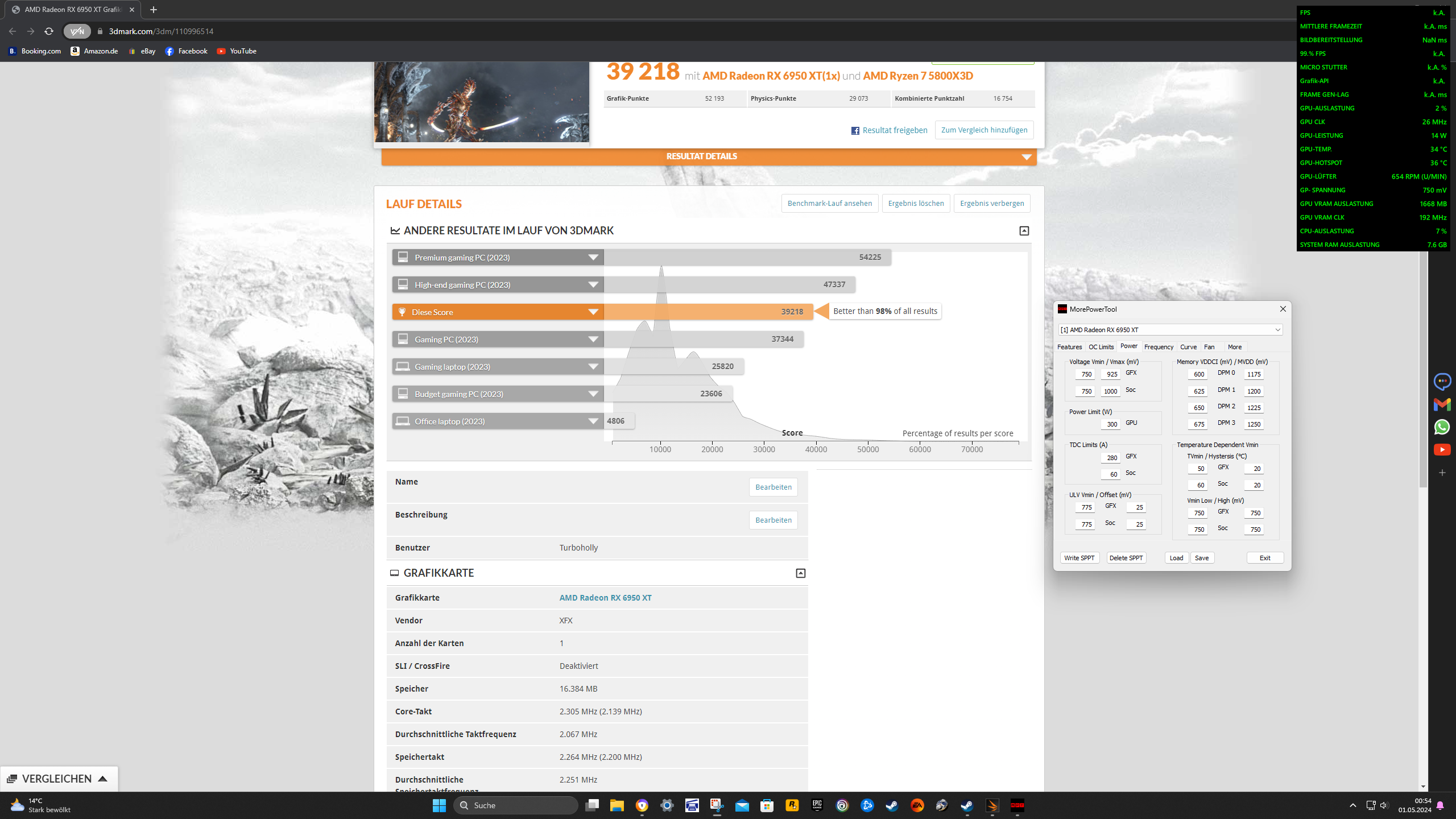This screenshot has height=819, width=1456.
Task: Click the Write SPPT button
Action: pyautogui.click(x=1079, y=558)
